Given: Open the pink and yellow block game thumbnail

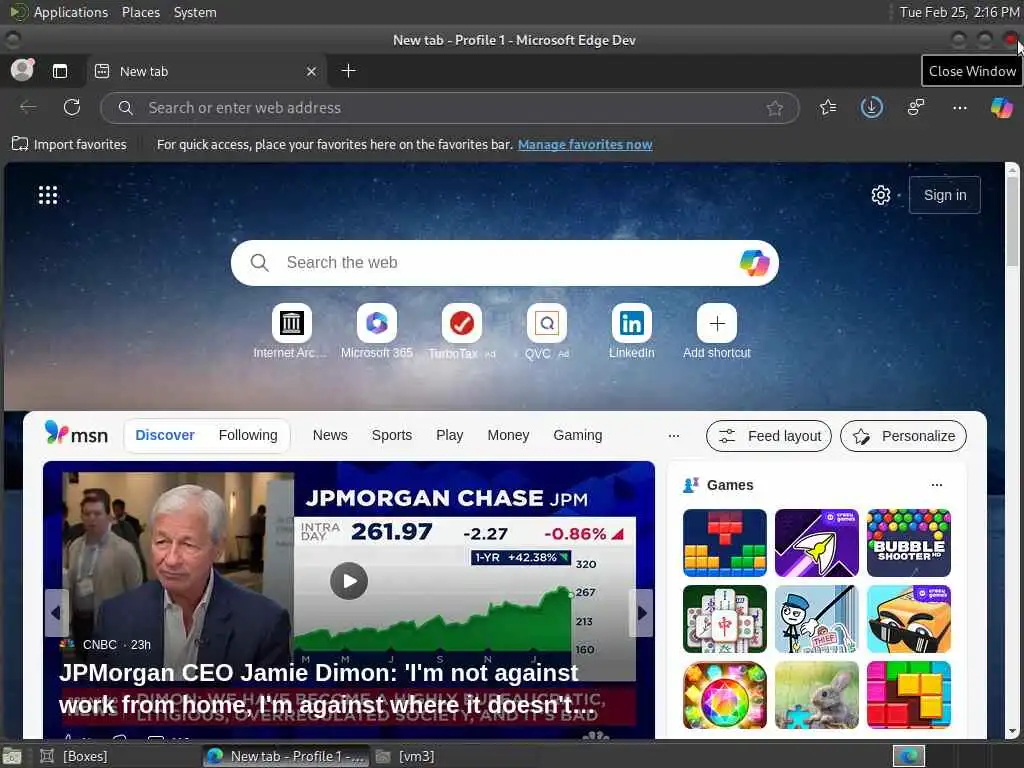Looking at the screenshot, I should pyautogui.click(x=908, y=694).
